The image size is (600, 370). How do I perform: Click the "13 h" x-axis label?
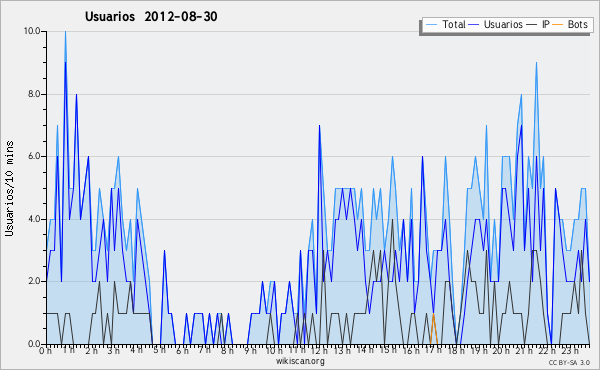click(342, 351)
